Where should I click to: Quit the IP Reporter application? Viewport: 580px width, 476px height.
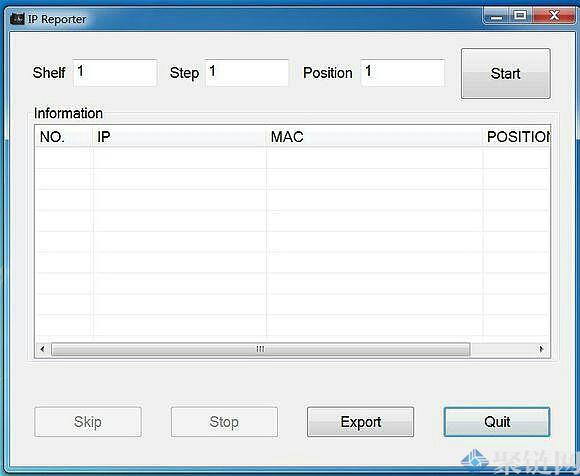(x=497, y=422)
